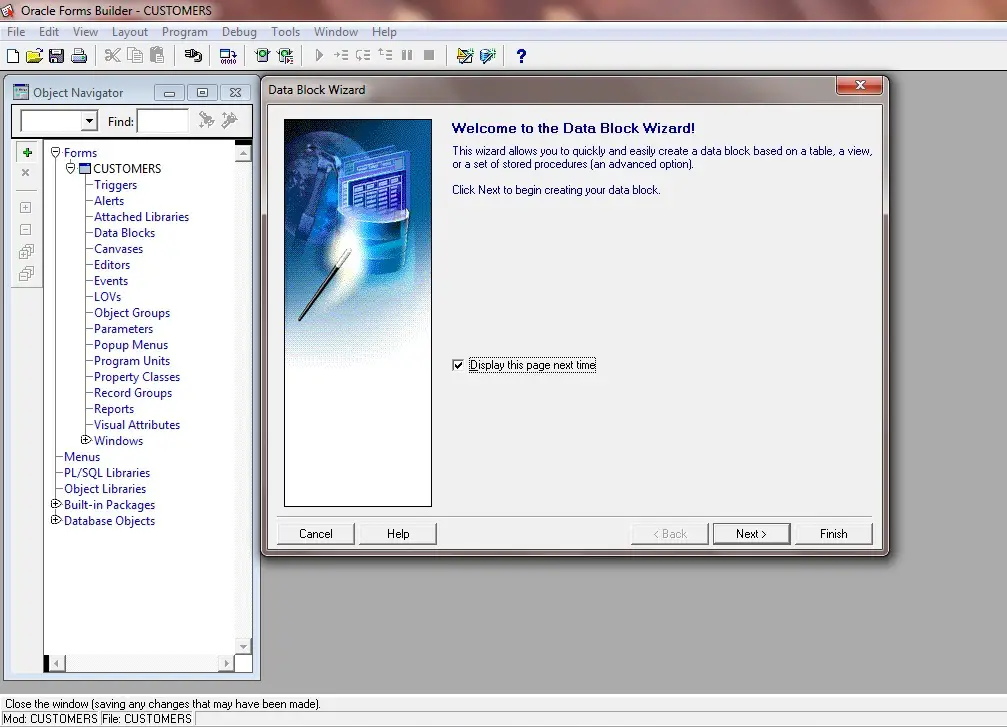Screen dimensions: 1007x727
Task: Click the Step Out debug icon
Action: pyautogui.click(x=385, y=55)
